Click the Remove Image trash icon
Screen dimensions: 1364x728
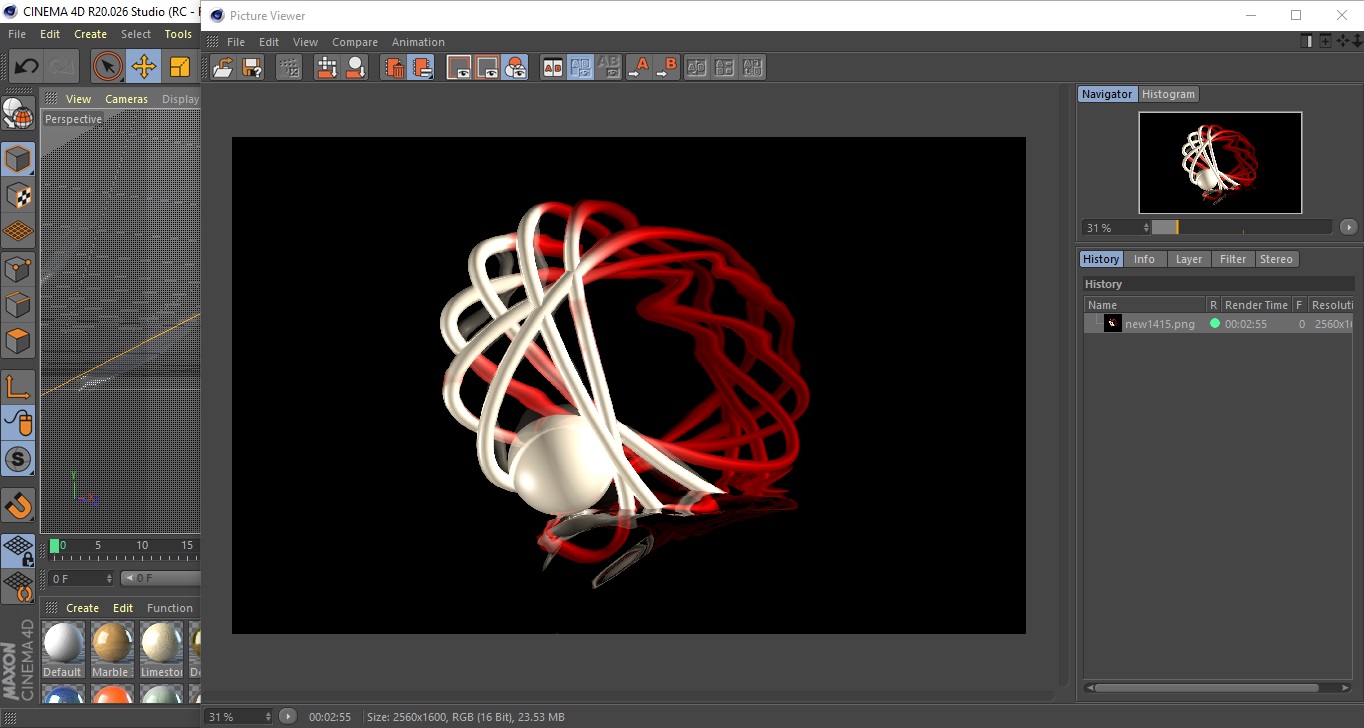coord(395,67)
